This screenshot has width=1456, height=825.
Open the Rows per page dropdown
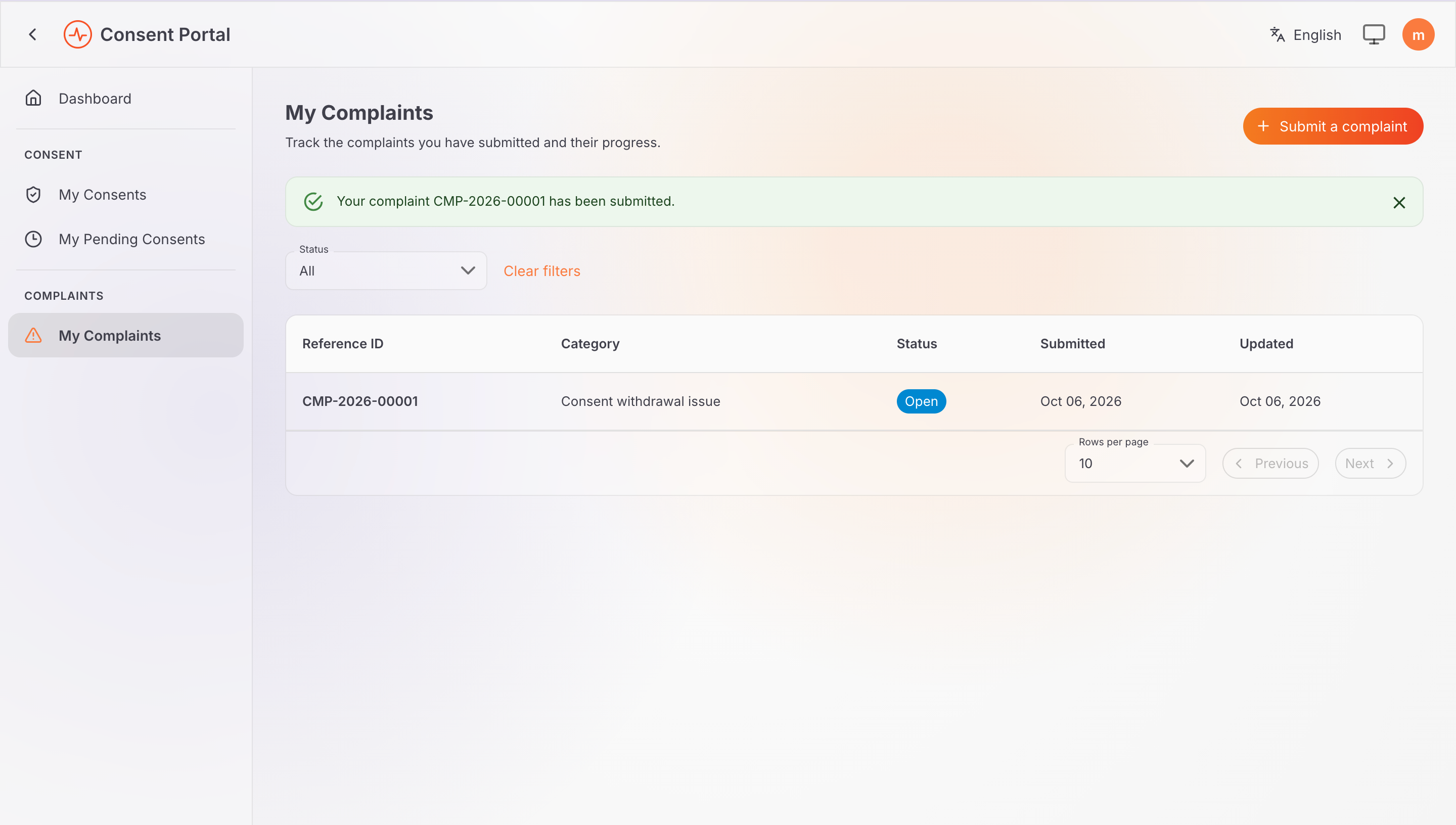click(1135, 464)
